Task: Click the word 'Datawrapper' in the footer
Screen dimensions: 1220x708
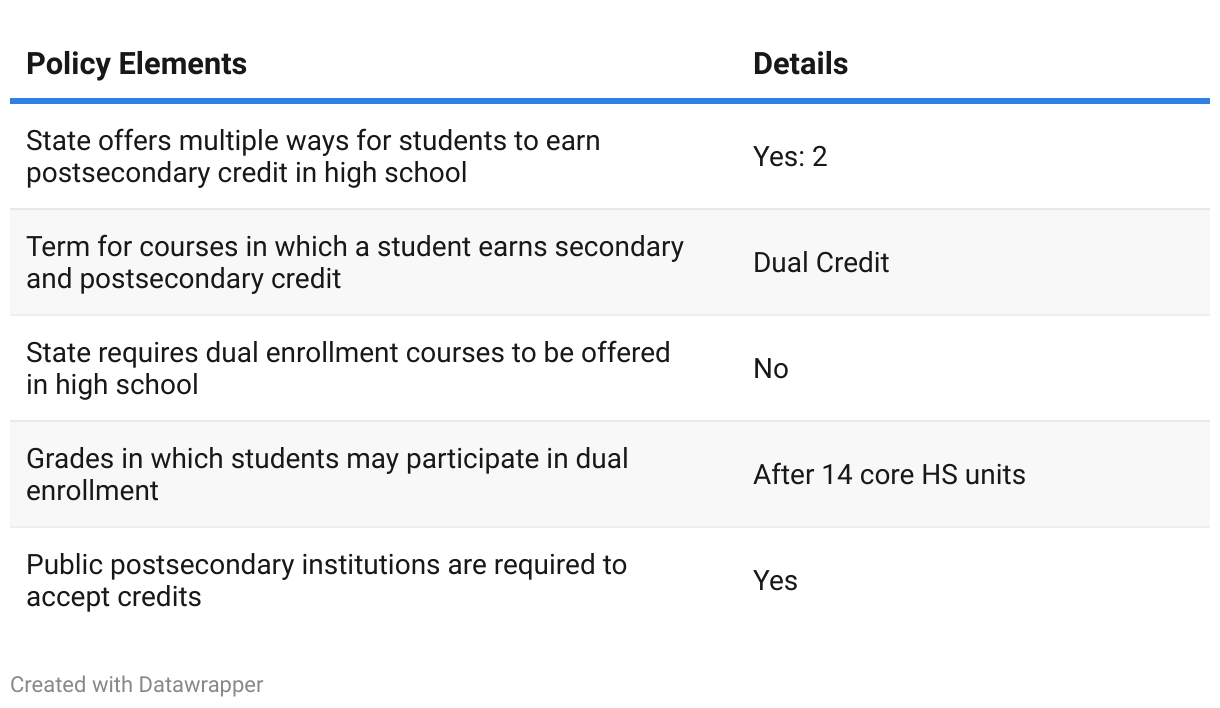Action: click(x=201, y=685)
